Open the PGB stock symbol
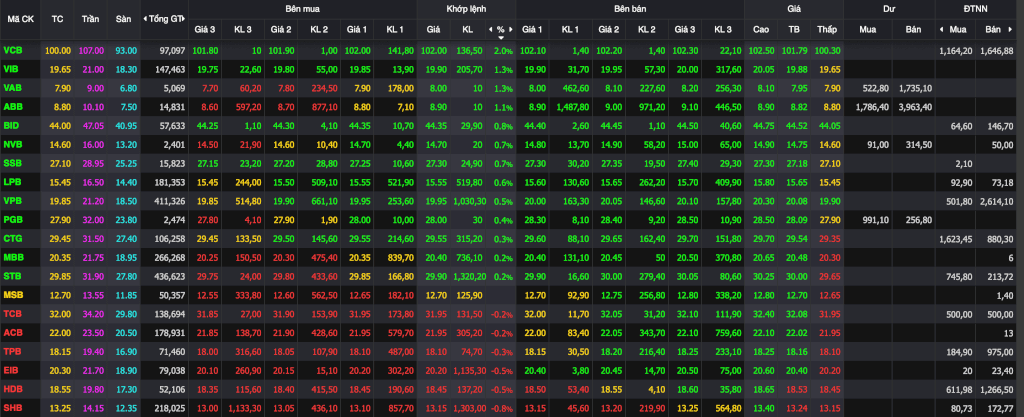Screen dimensions: 1024x417 (12, 221)
